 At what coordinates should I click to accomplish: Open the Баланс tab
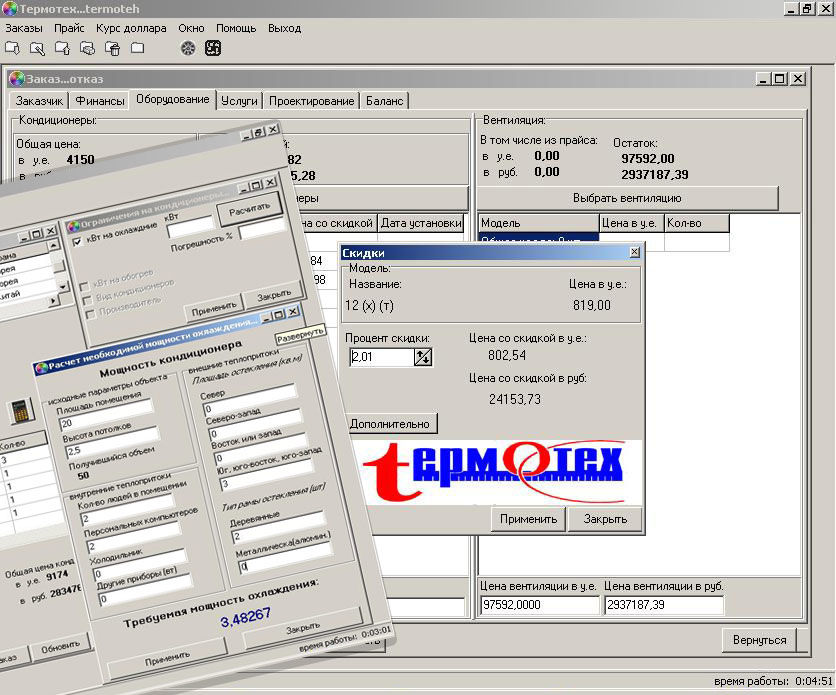click(384, 101)
